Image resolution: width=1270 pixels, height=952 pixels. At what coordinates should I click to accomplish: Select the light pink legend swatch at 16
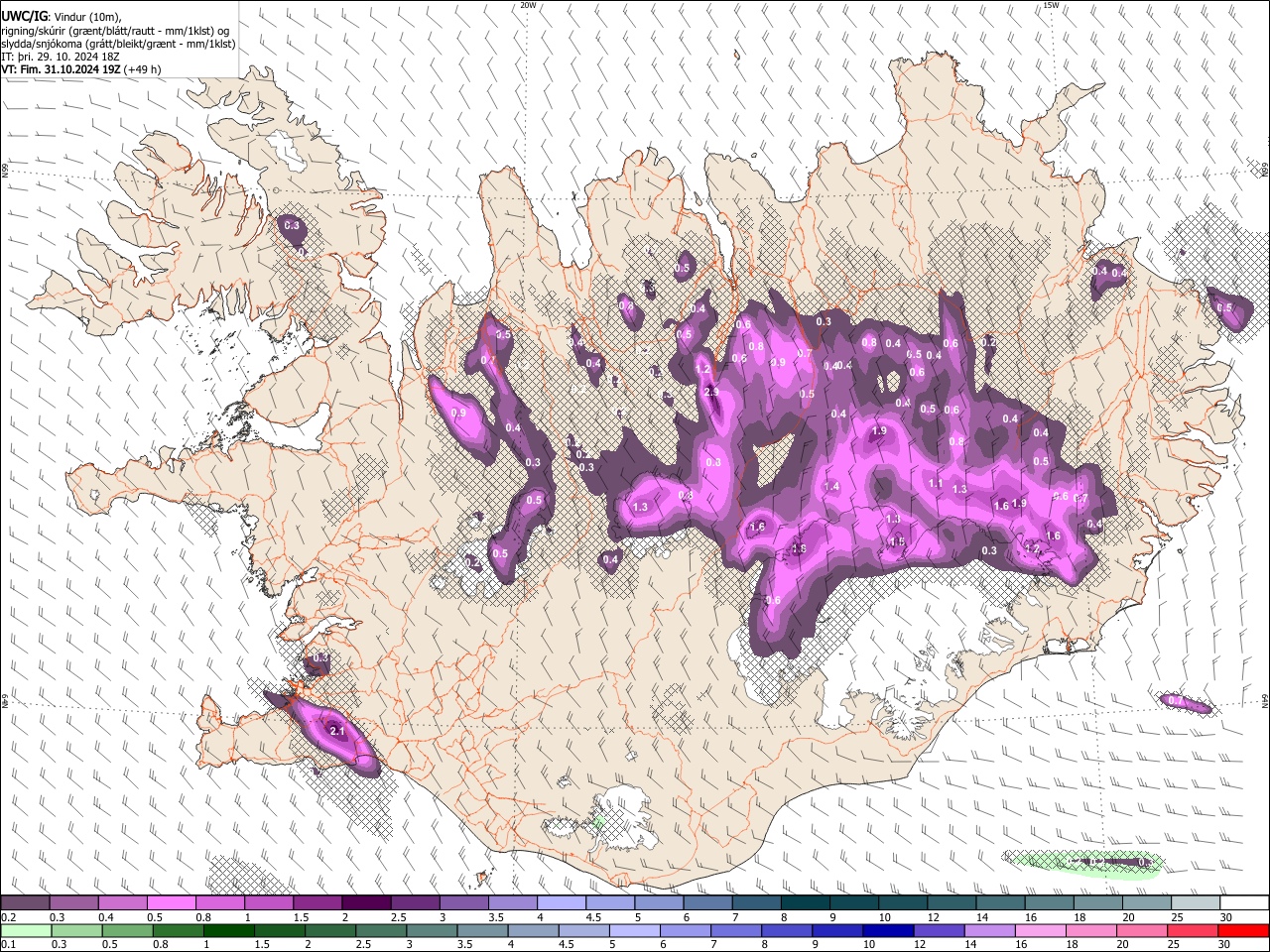point(1041,930)
